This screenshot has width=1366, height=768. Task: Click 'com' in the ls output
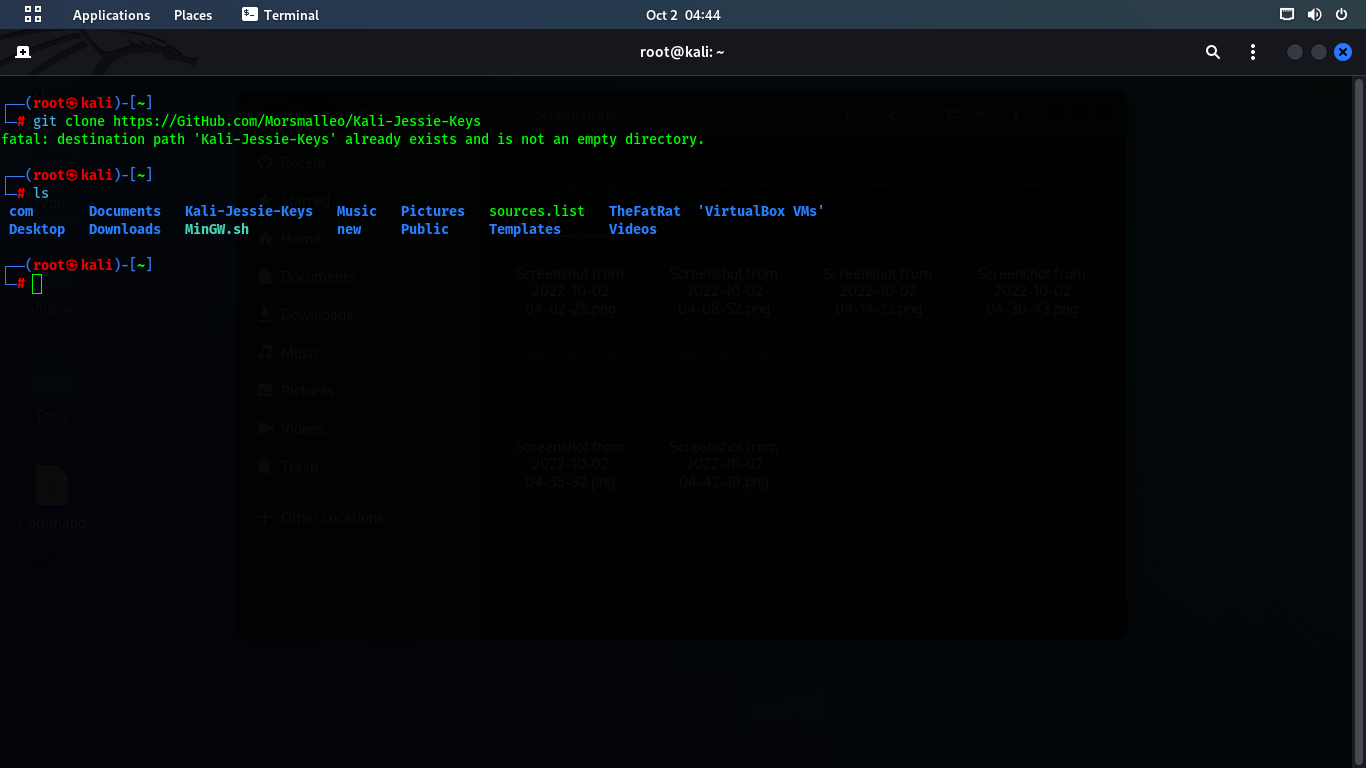tap(21, 211)
